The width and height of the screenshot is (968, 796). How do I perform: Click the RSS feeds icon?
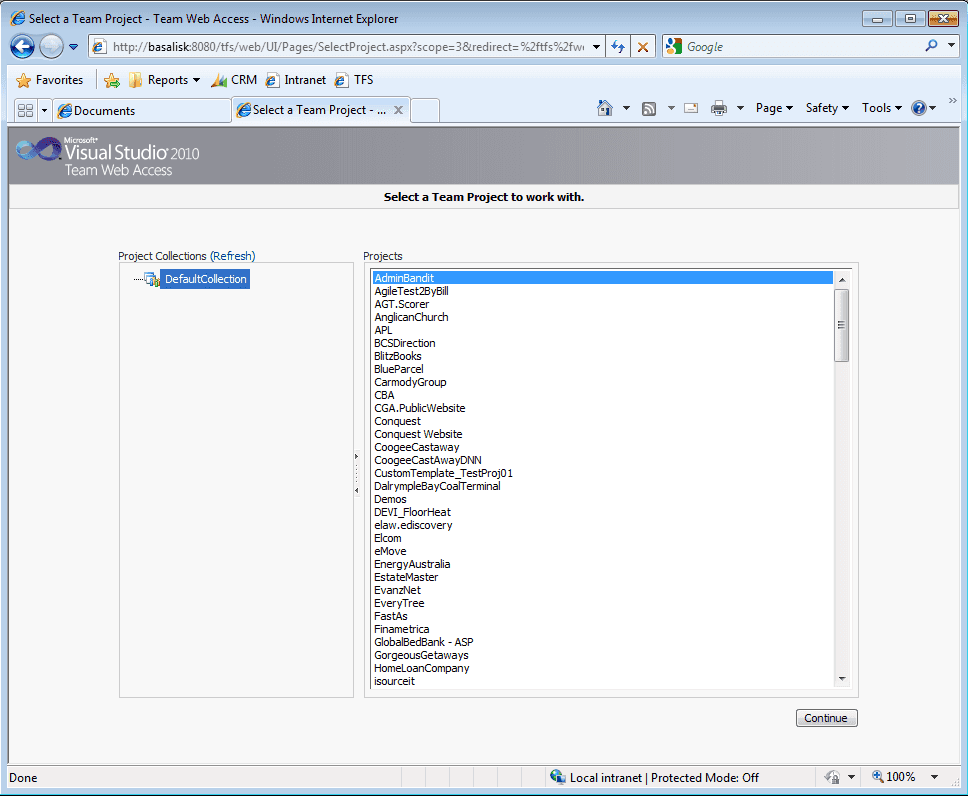649,109
